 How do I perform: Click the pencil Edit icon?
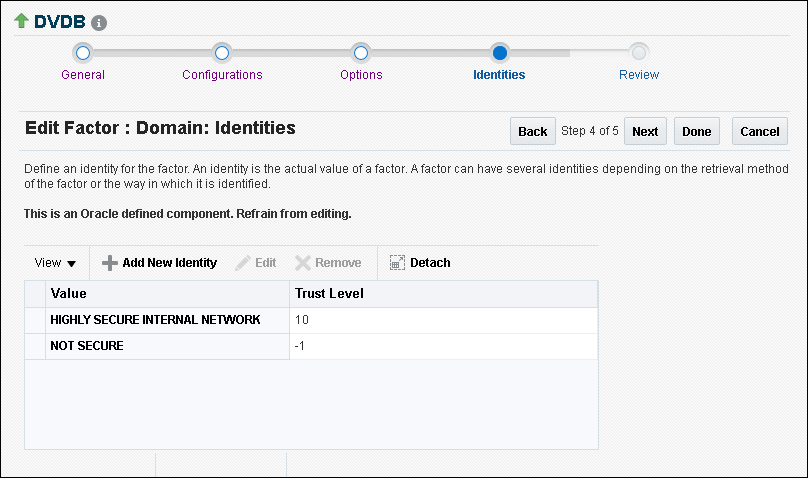pyautogui.click(x=243, y=263)
